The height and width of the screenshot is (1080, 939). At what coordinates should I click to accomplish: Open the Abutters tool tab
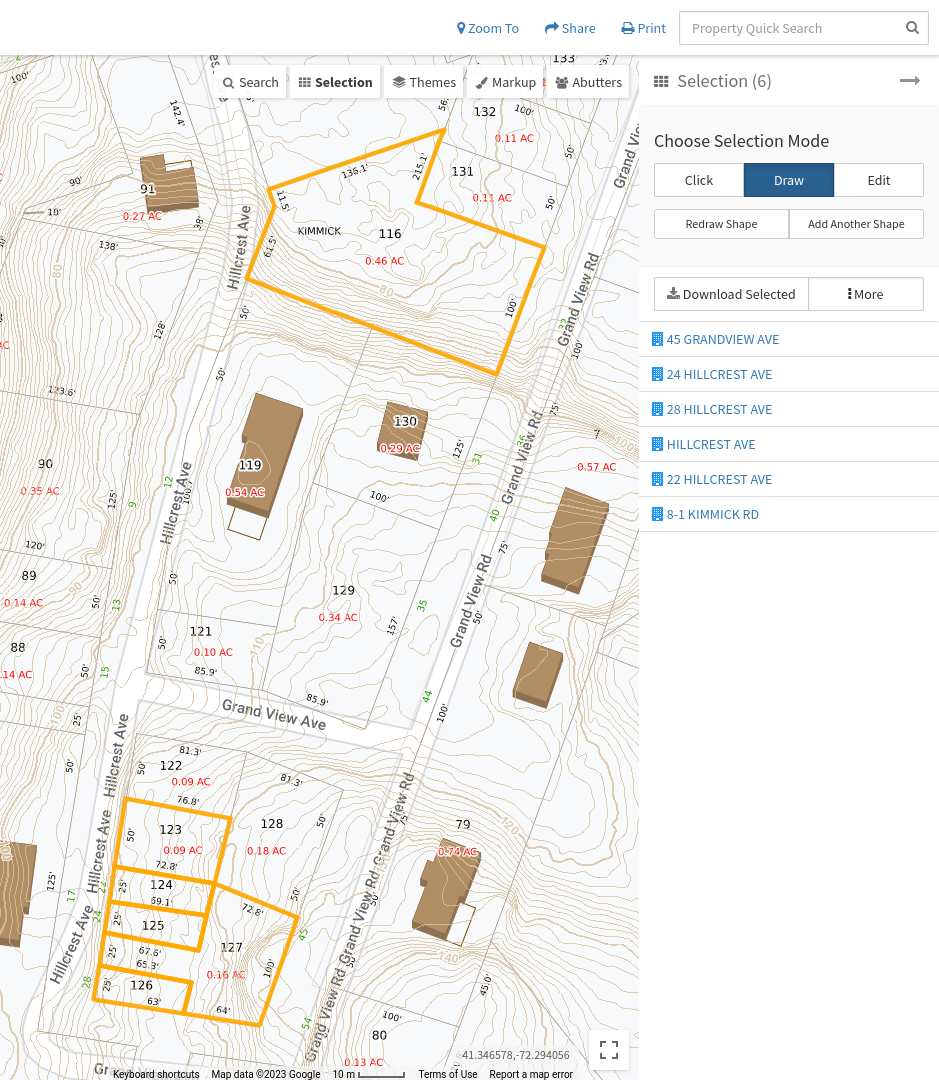(x=588, y=82)
